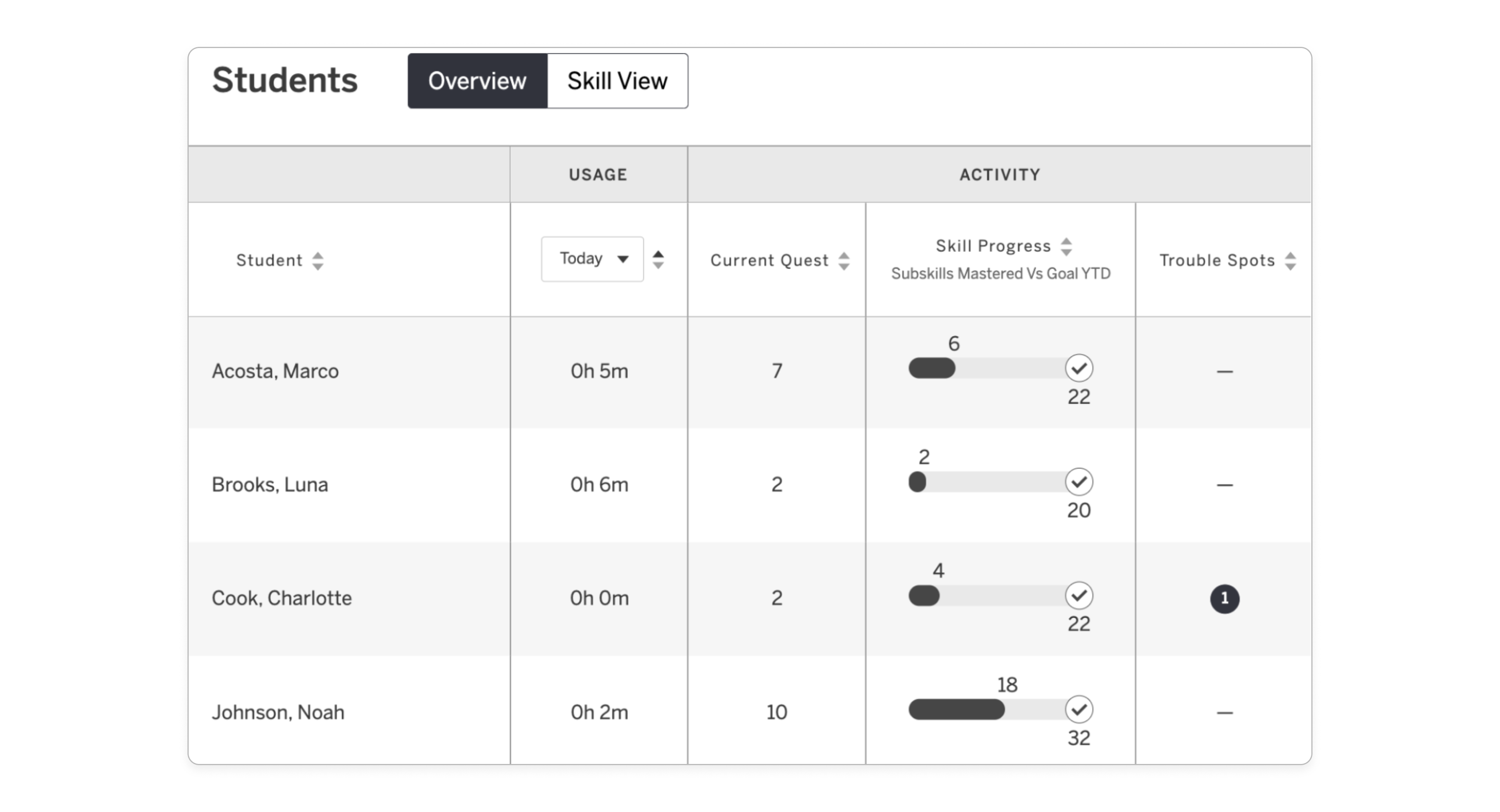Open student Johnson, Noah
The image size is (1500, 812).
pos(278,712)
